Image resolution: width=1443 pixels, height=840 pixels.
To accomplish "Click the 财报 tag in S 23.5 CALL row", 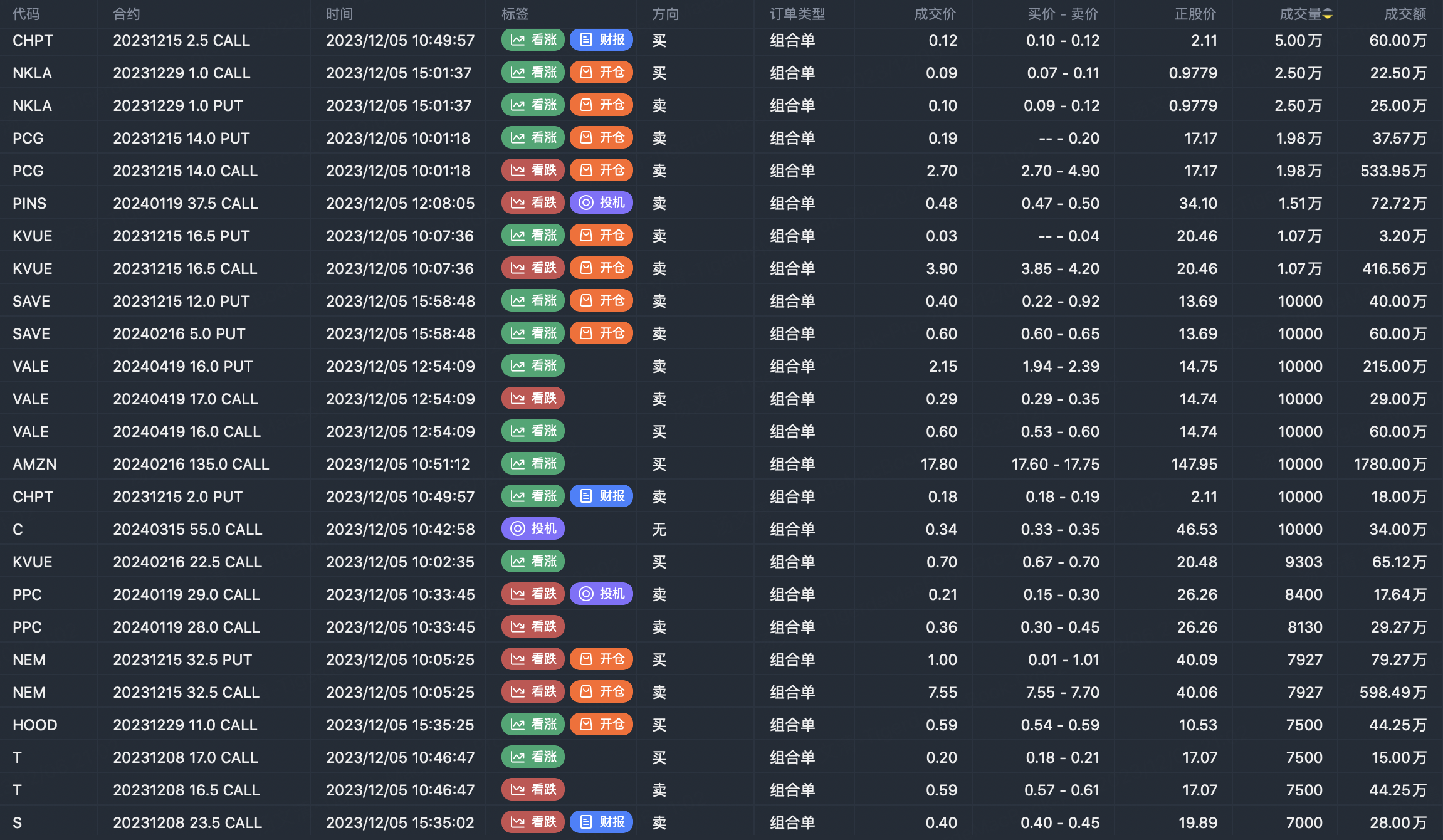I will [601, 822].
